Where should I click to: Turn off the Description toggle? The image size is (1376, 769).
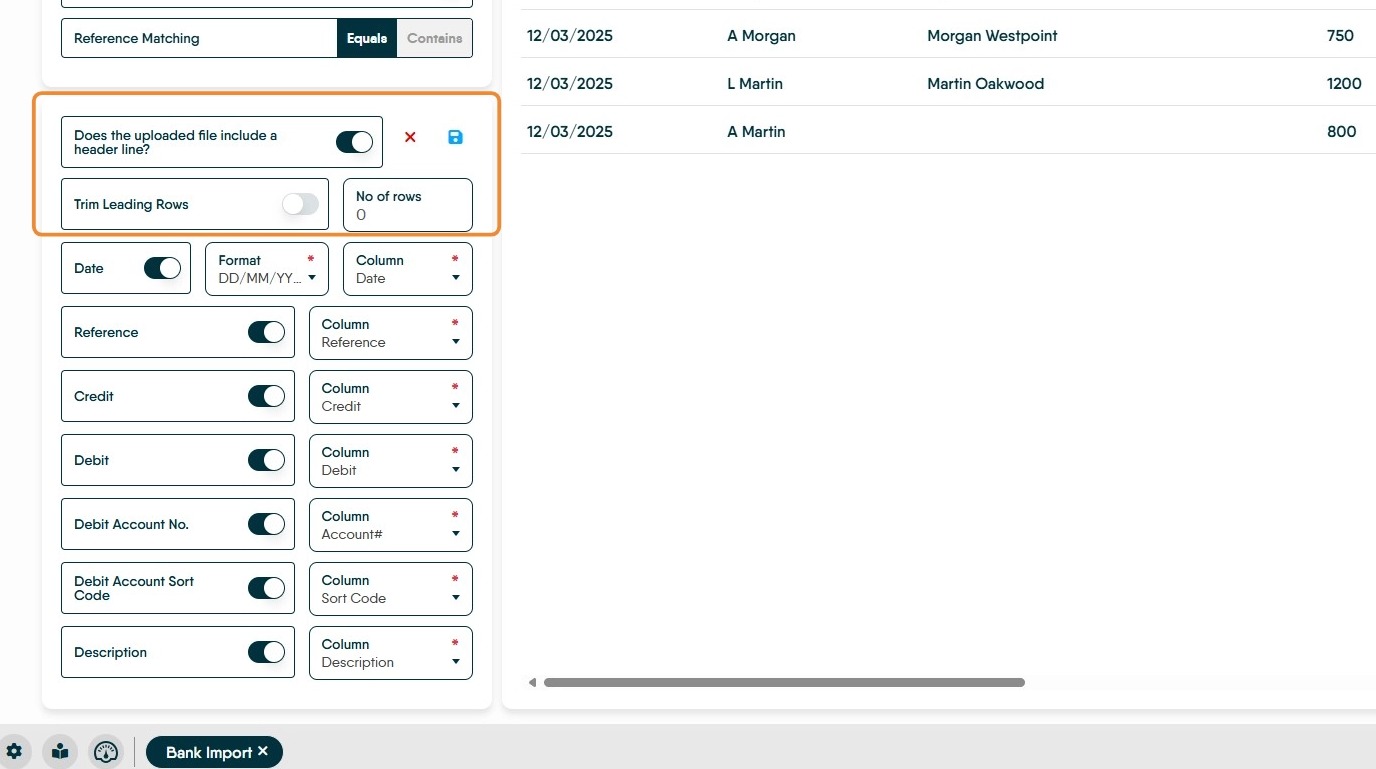pyautogui.click(x=267, y=652)
